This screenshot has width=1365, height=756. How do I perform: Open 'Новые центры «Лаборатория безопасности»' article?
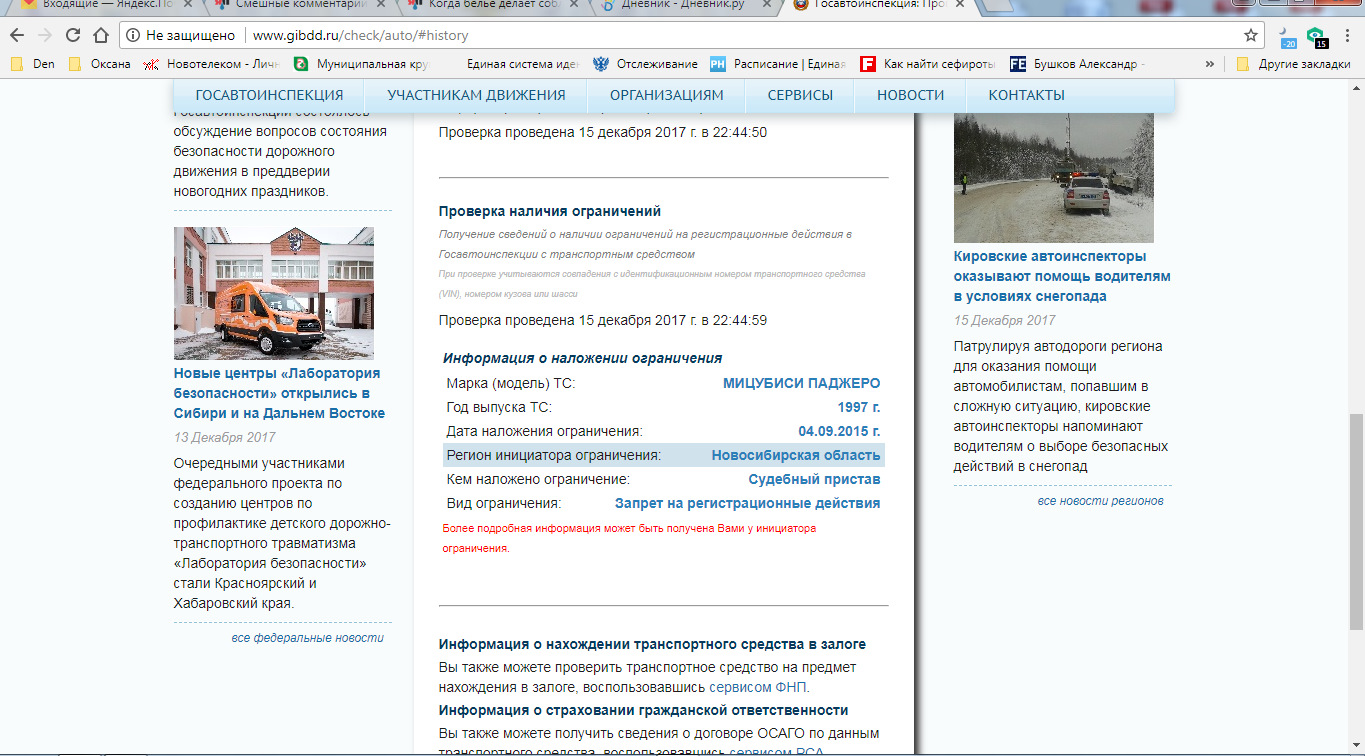[279, 393]
